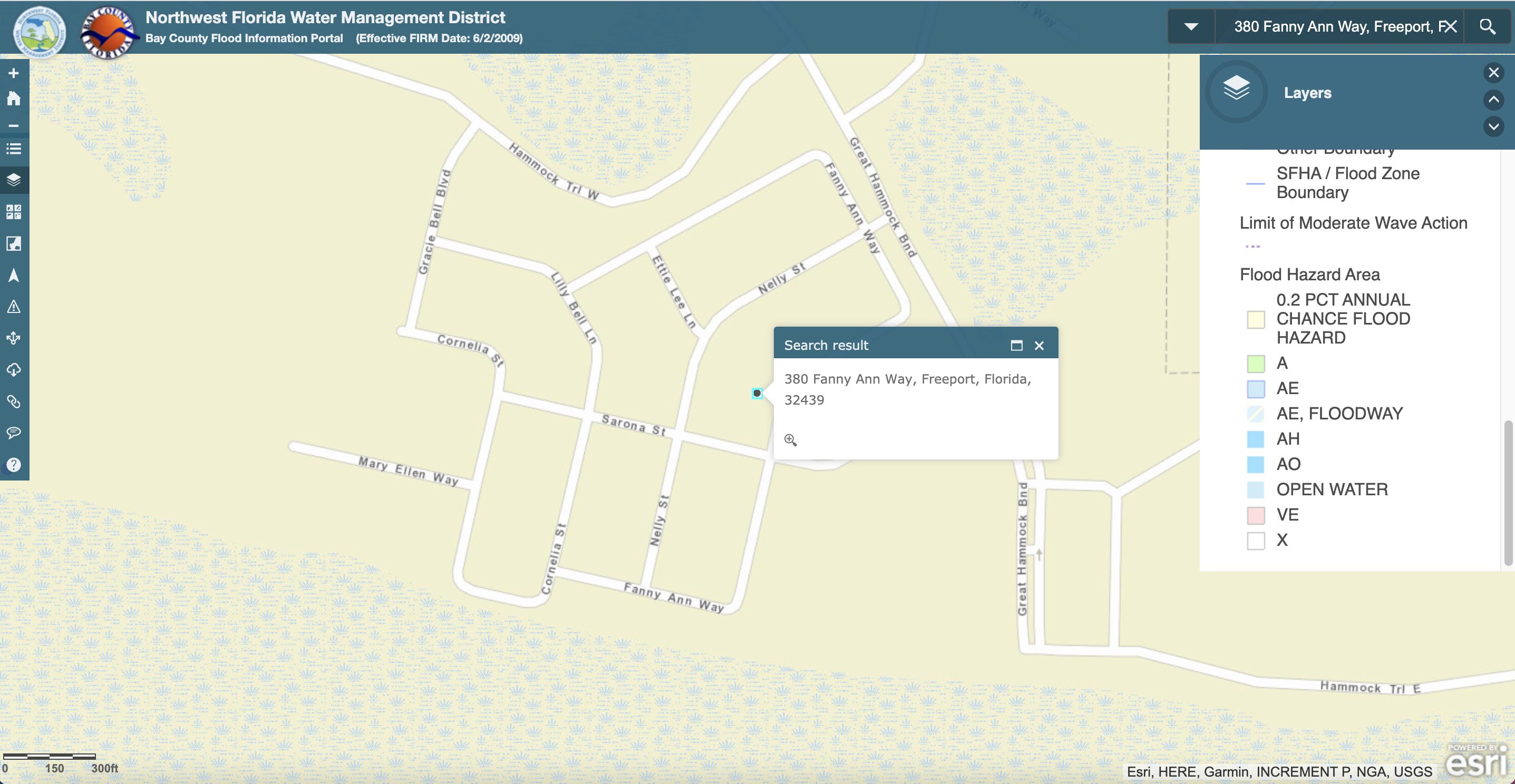This screenshot has width=1515, height=784.
Task: Select the compass navigation arrow icon
Action: 13,275
